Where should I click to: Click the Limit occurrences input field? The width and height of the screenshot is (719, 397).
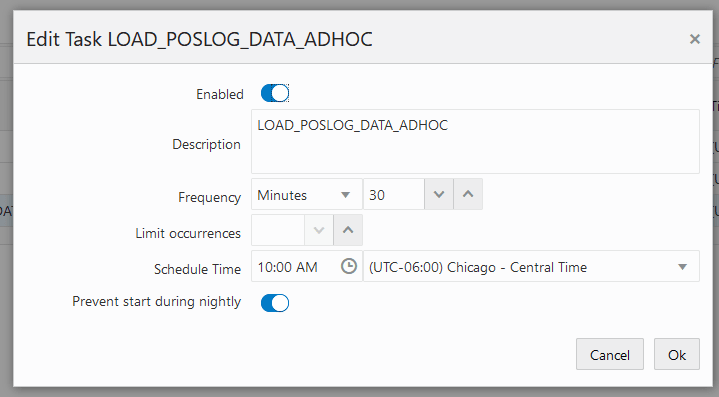tap(278, 230)
